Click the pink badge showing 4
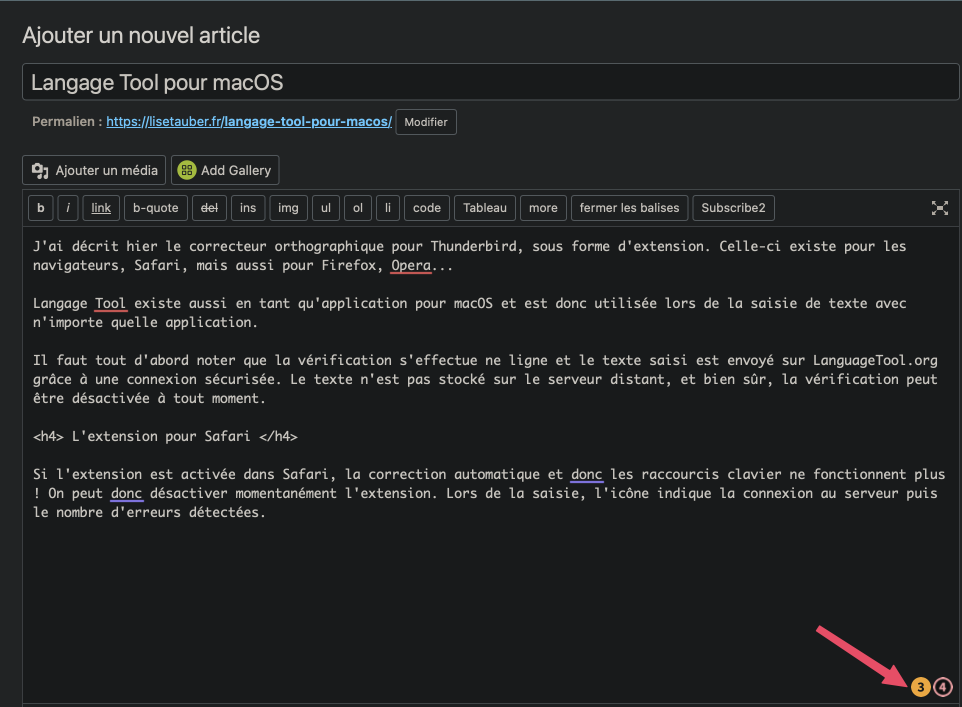This screenshot has height=707, width=962. (942, 687)
